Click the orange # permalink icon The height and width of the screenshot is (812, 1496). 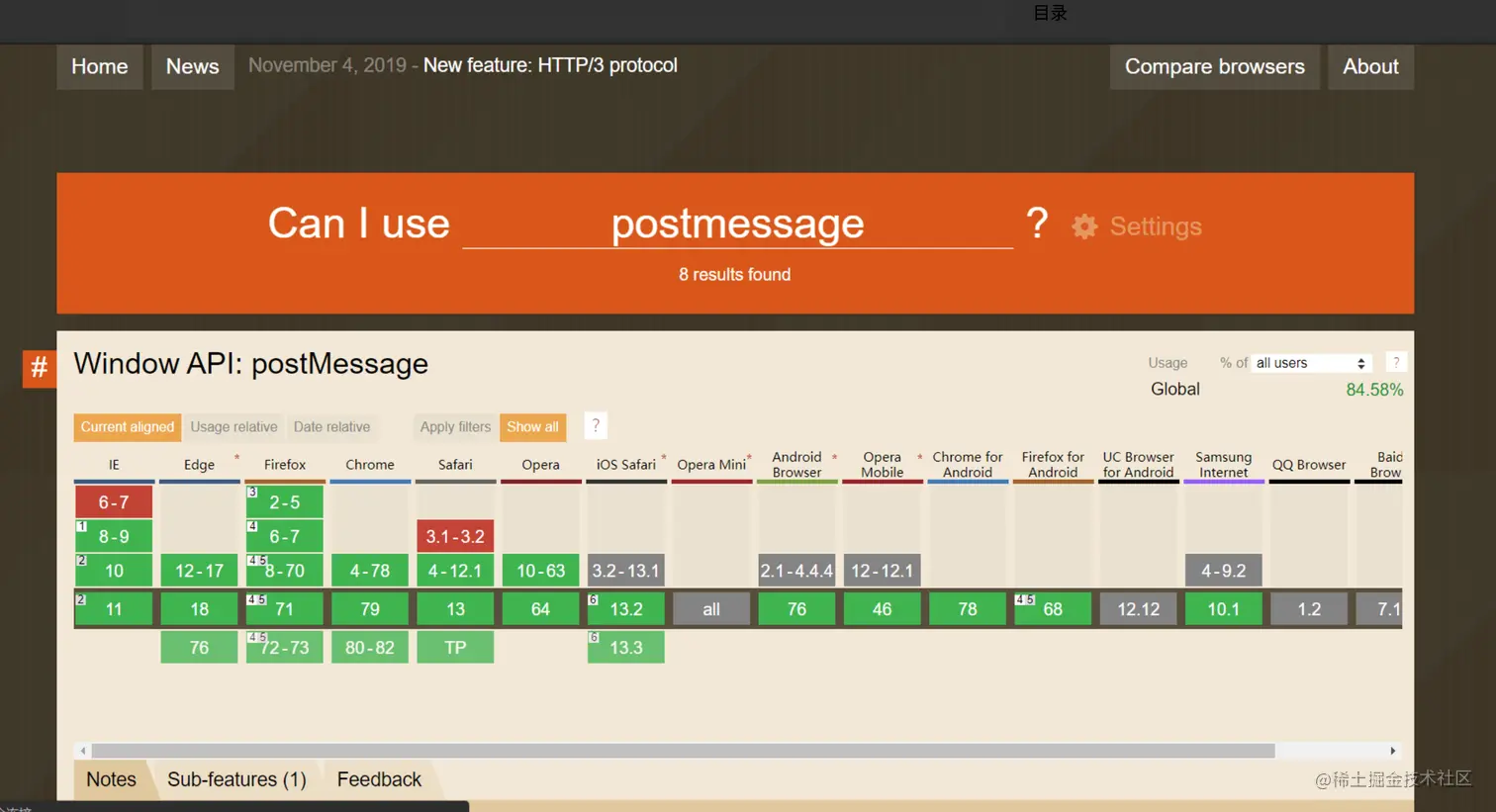click(40, 368)
